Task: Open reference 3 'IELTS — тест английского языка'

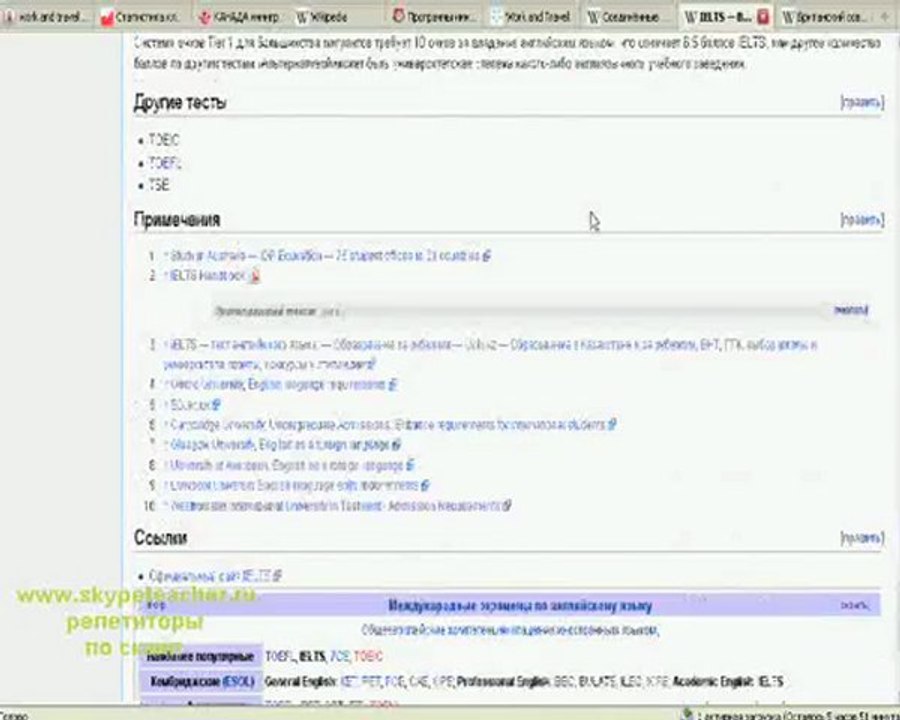Action: pos(490,354)
